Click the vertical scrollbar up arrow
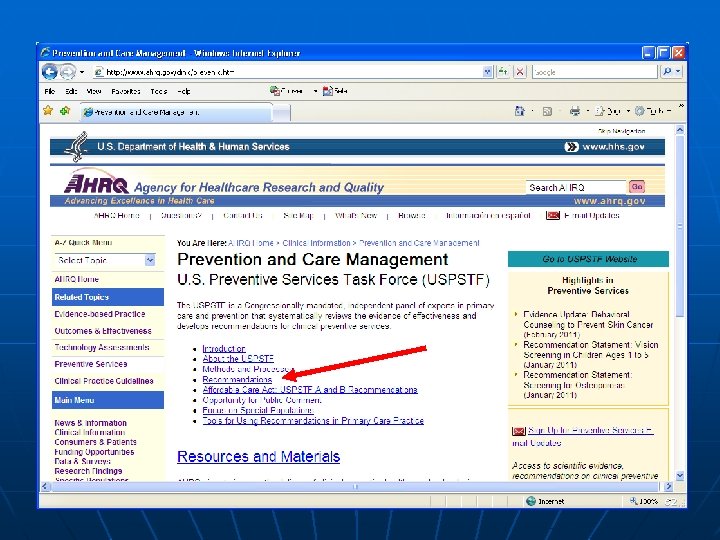 coord(680,130)
